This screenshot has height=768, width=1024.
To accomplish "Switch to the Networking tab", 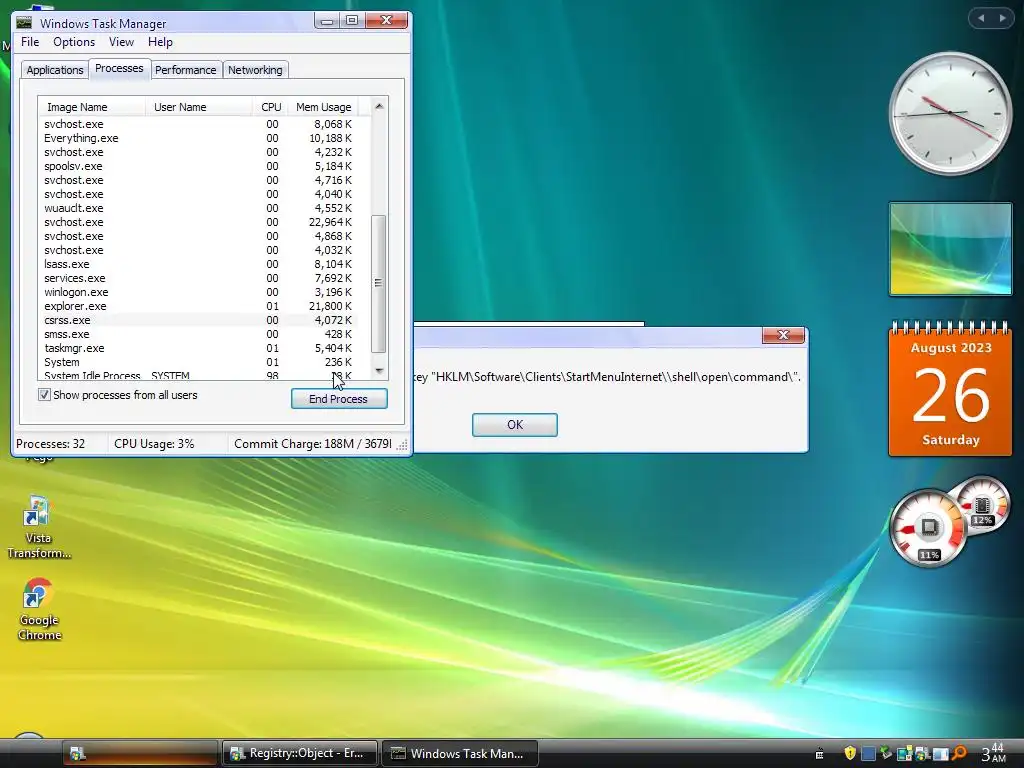I will [255, 70].
